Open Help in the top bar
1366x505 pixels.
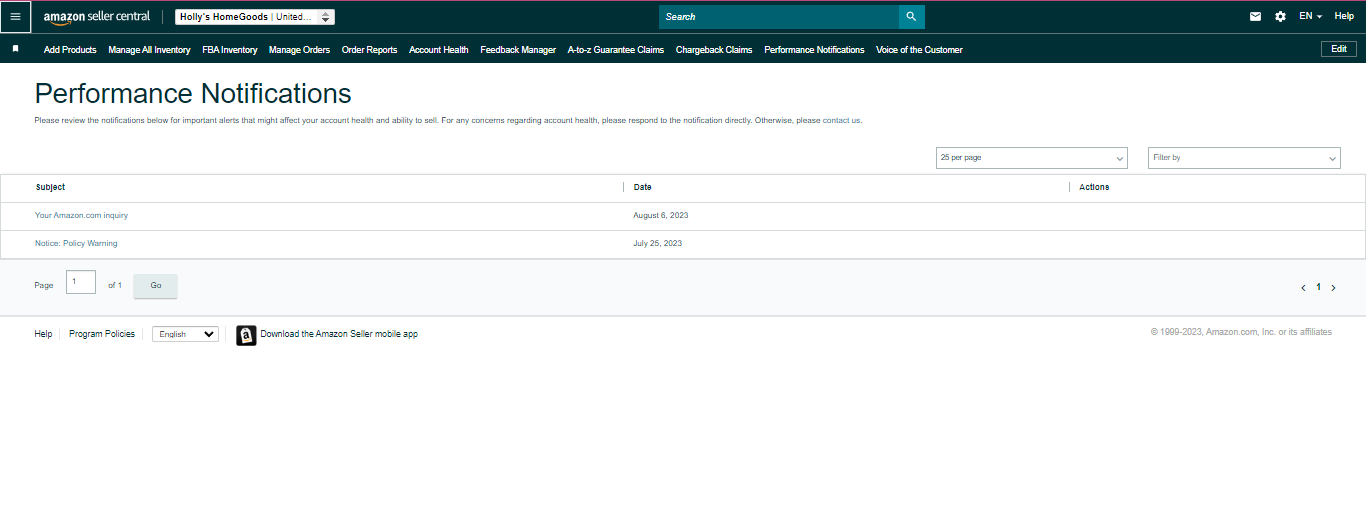[x=1344, y=16]
